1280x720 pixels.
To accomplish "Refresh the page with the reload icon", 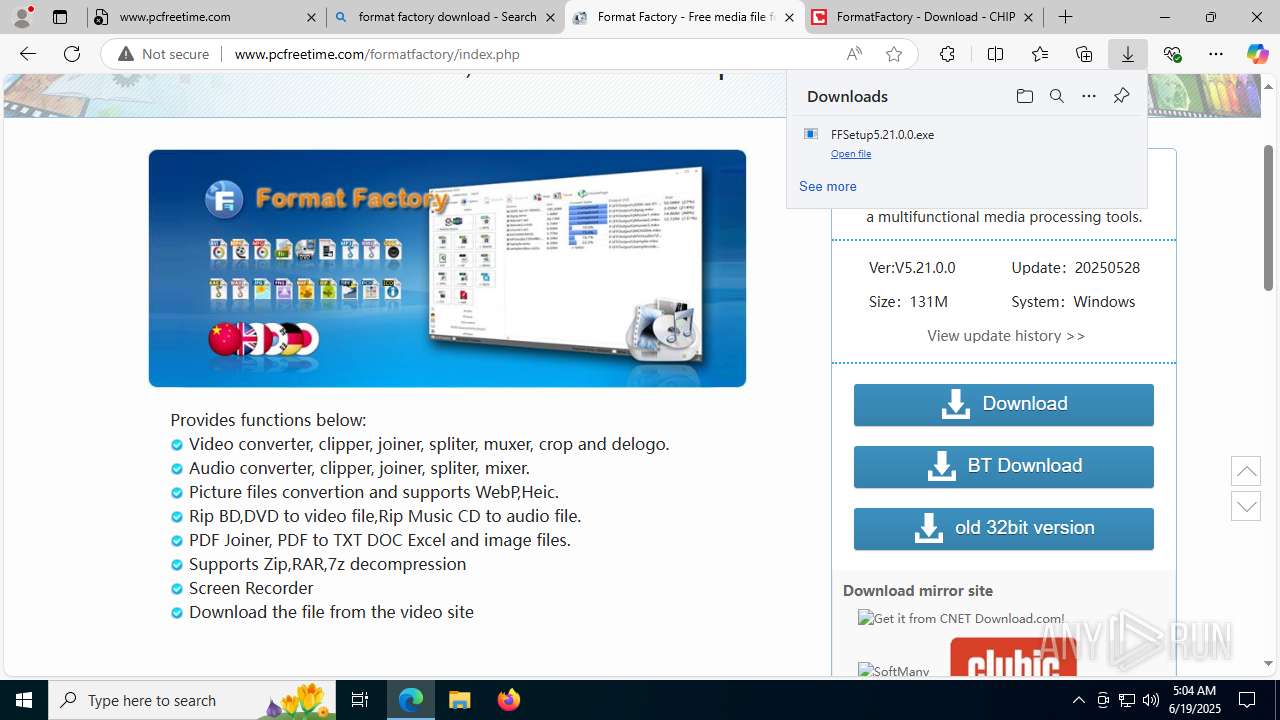I will click(x=72, y=54).
